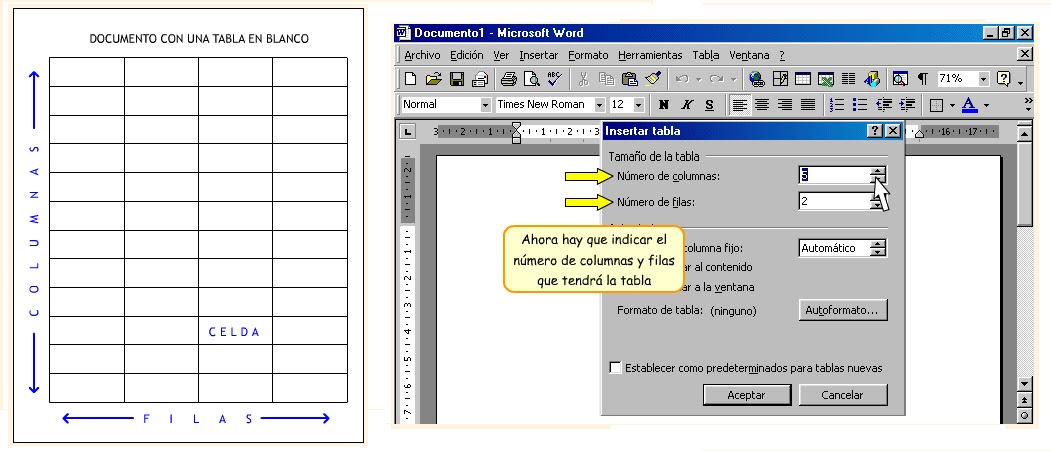Image resolution: width=1051 pixels, height=451 pixels.
Task: Cut selection with scissors icon
Action: [583, 79]
